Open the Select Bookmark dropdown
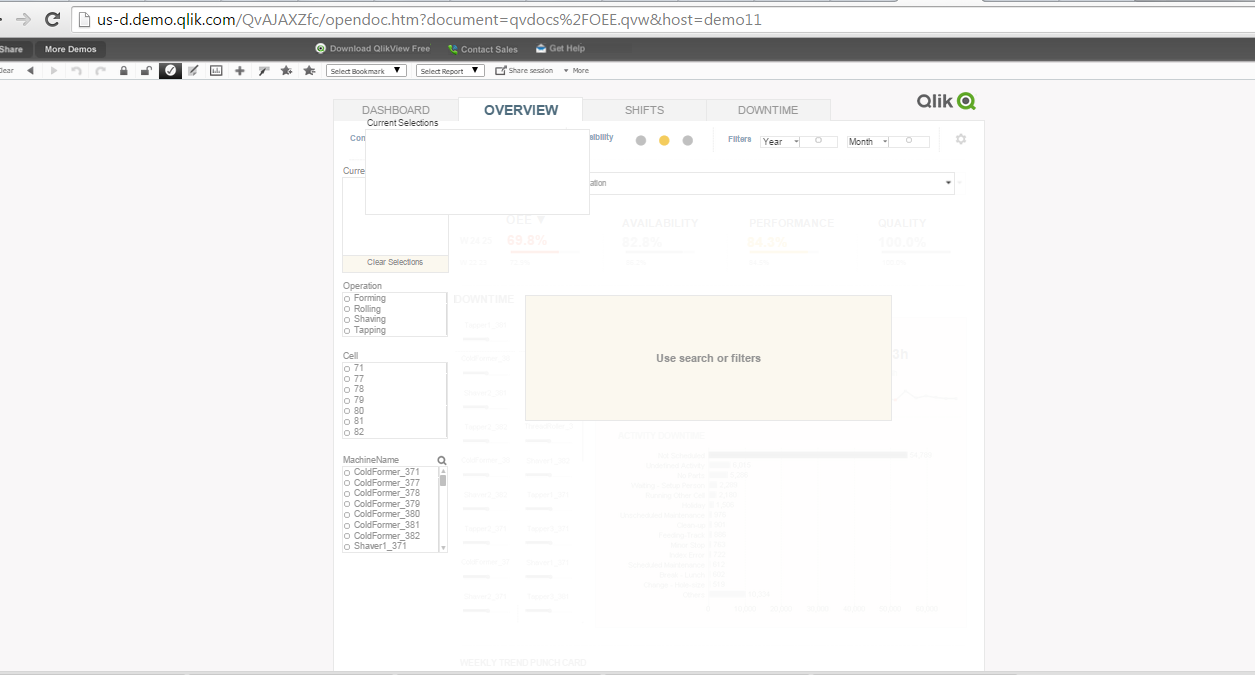This screenshot has width=1255, height=675. 367,71
